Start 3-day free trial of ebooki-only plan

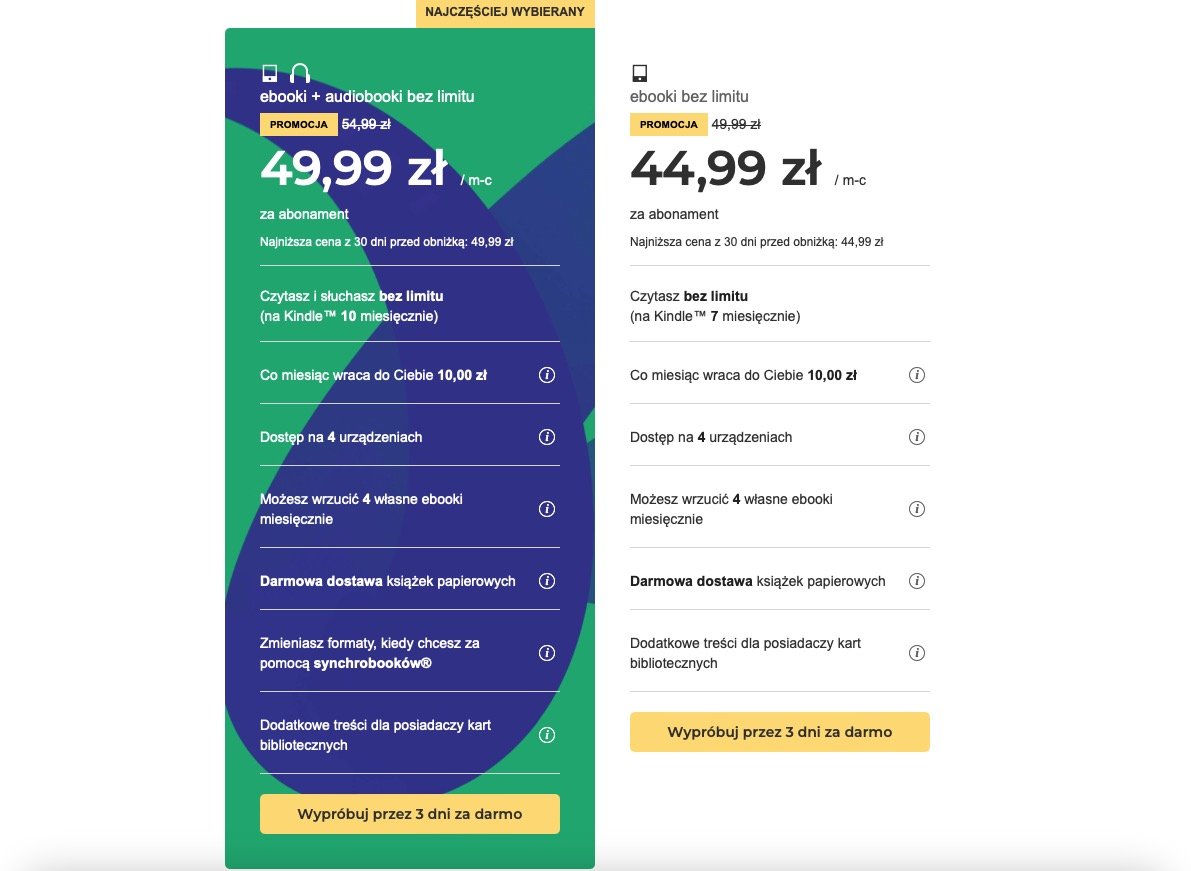pos(779,732)
